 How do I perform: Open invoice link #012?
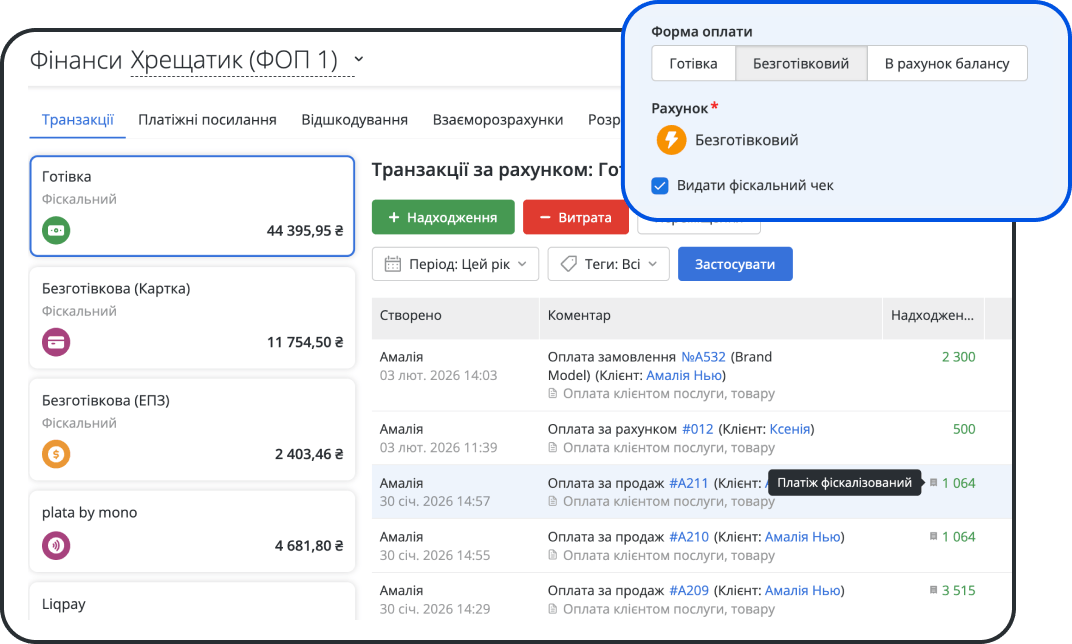(697, 429)
